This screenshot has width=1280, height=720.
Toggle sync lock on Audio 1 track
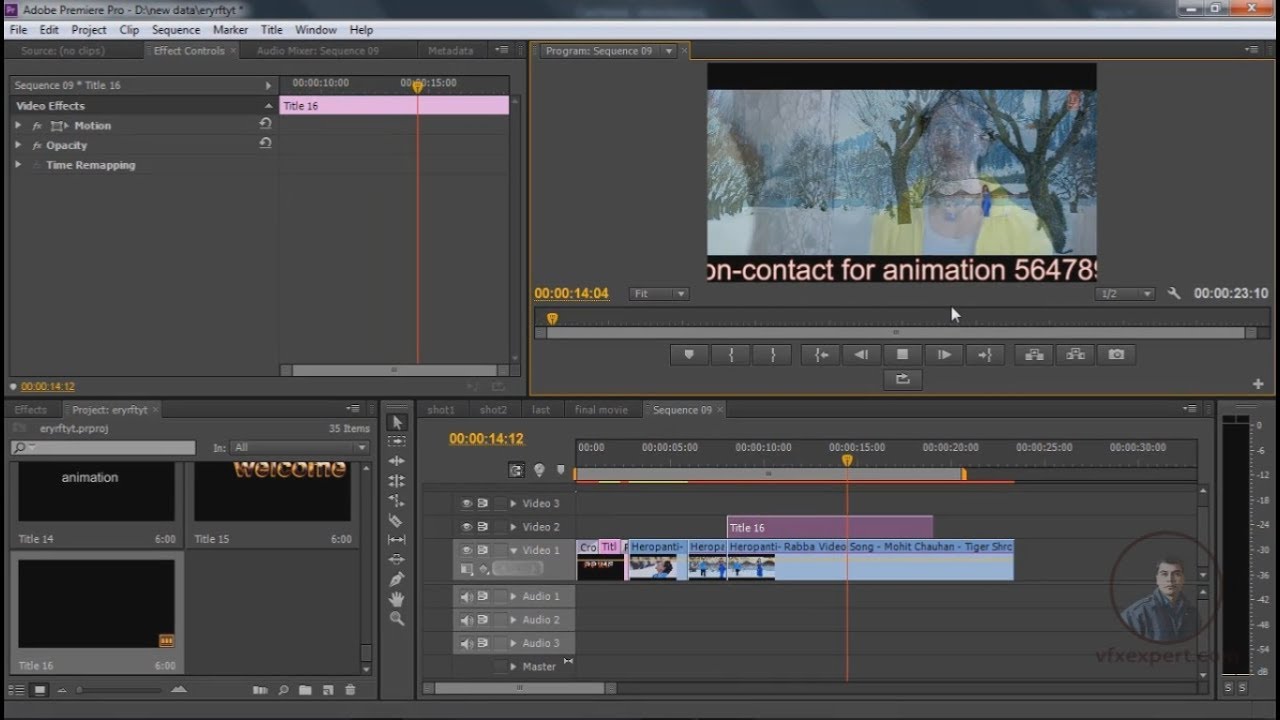pos(483,596)
